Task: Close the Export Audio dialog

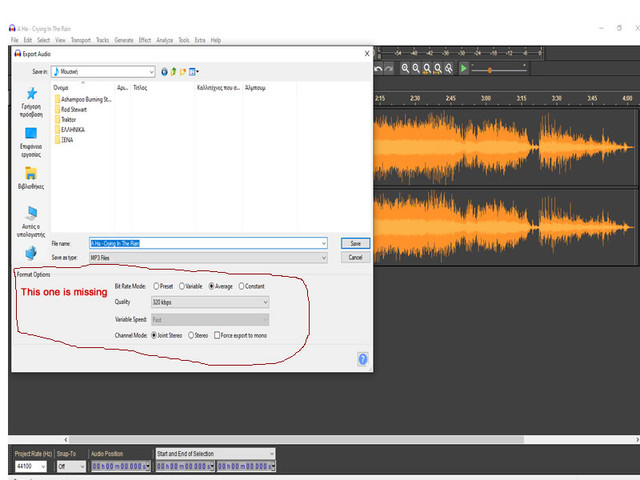Action: point(367,53)
